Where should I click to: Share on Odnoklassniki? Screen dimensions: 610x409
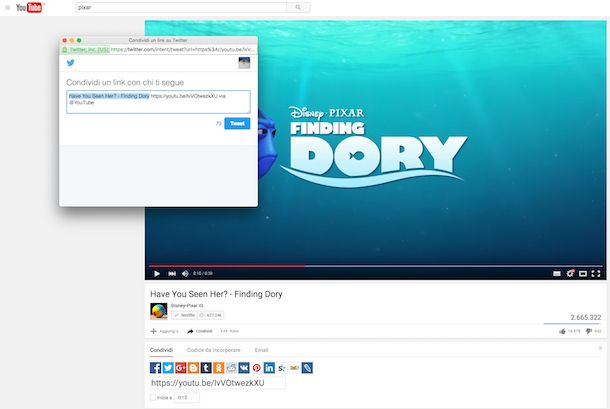point(219,368)
